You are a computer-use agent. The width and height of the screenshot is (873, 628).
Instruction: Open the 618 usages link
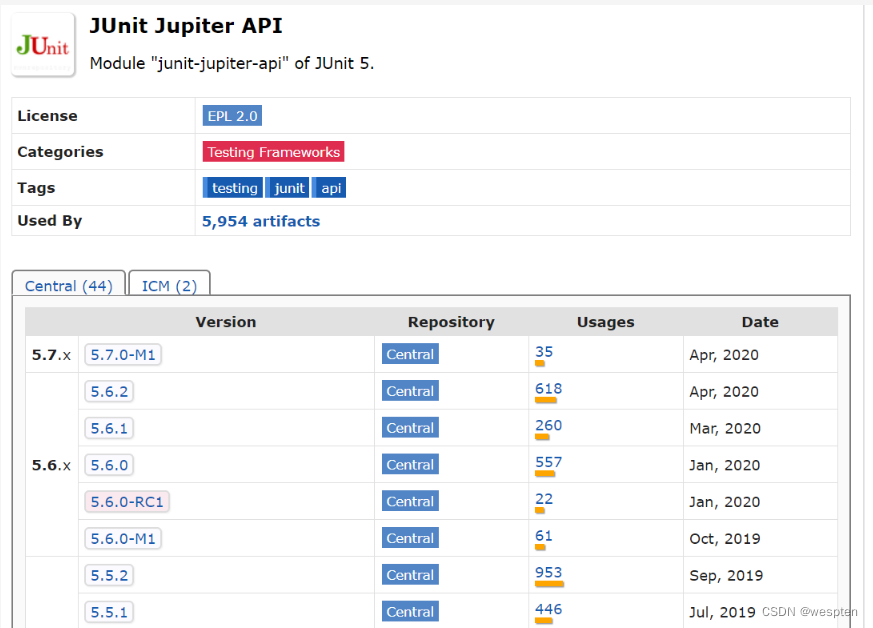tap(548, 389)
